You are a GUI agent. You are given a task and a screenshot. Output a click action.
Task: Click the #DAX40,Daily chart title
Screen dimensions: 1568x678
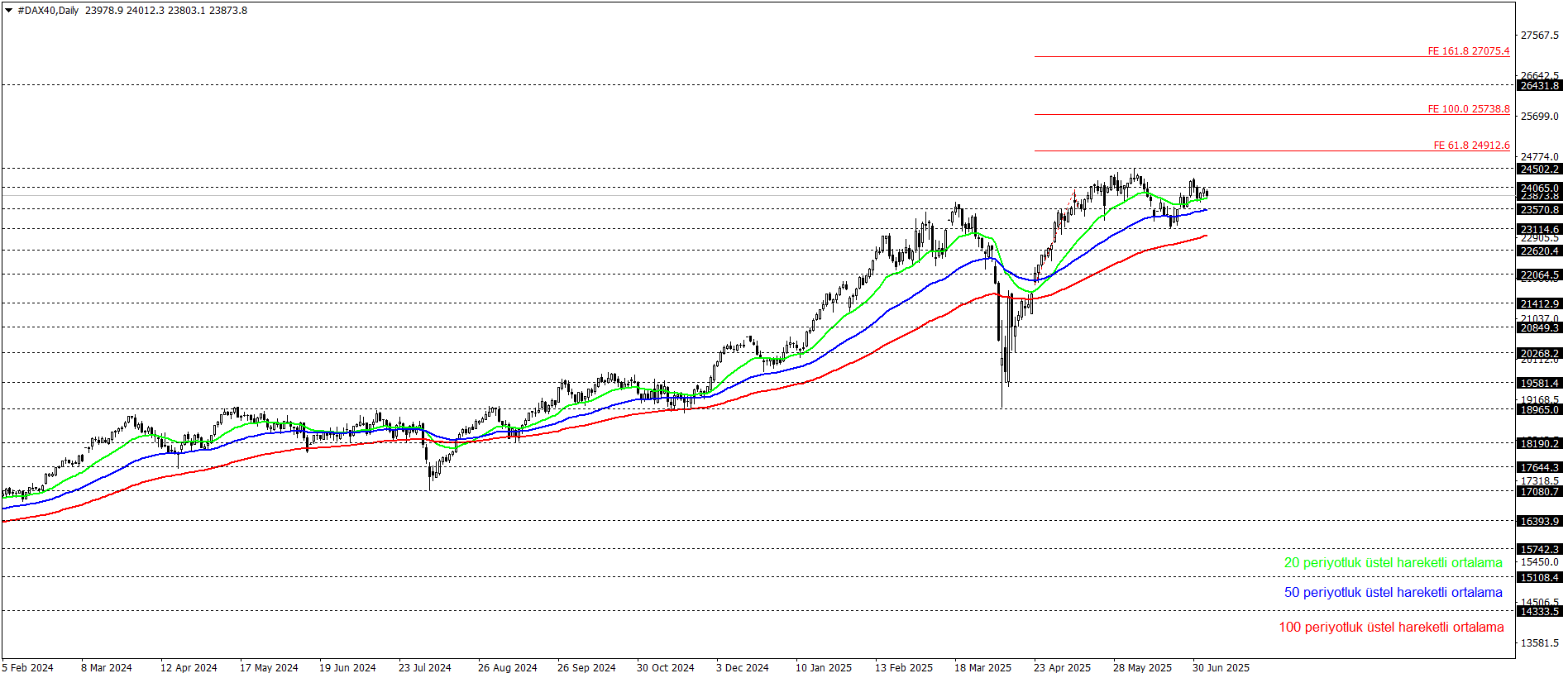pos(48,11)
